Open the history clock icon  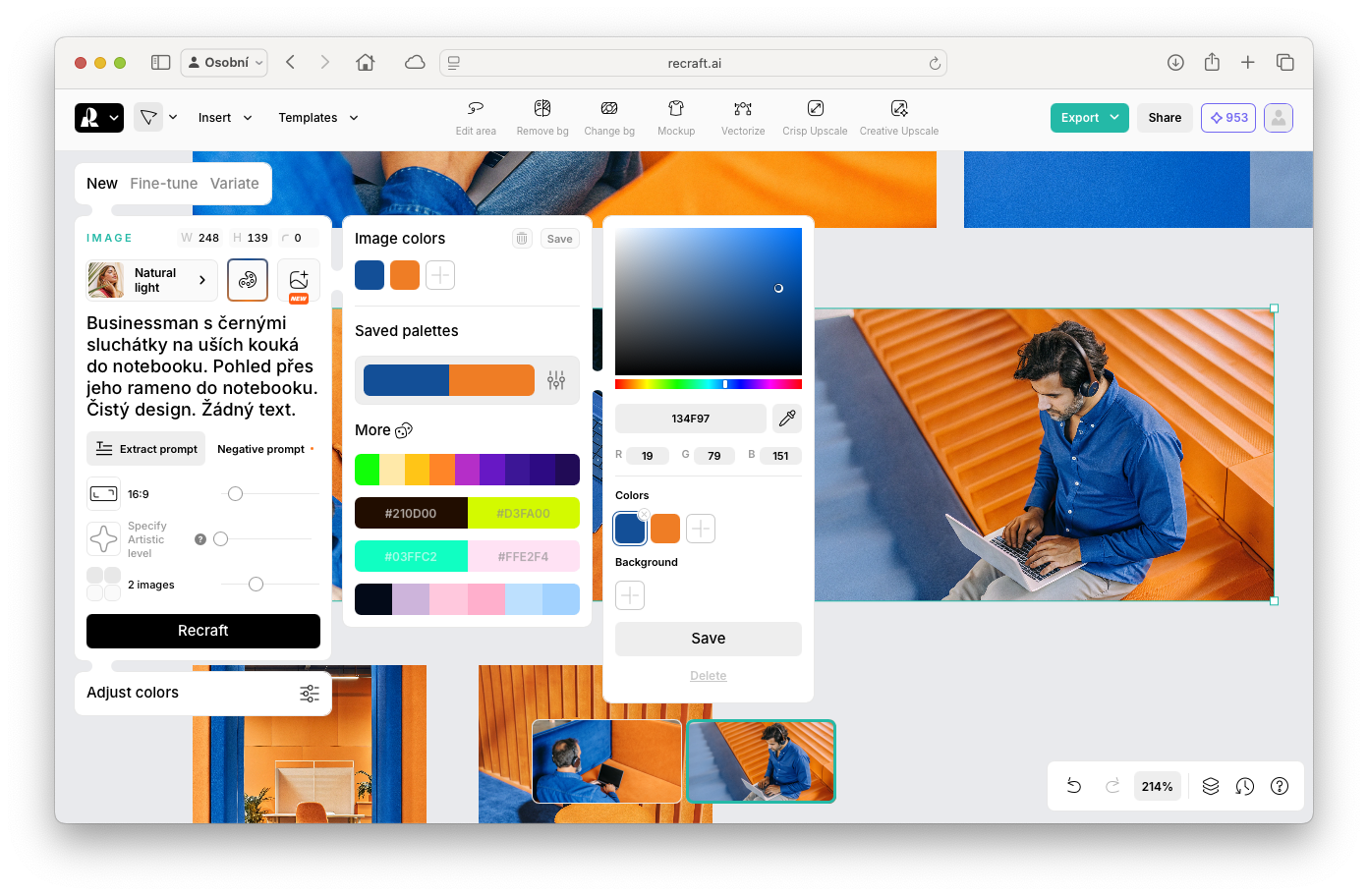tap(1245, 786)
